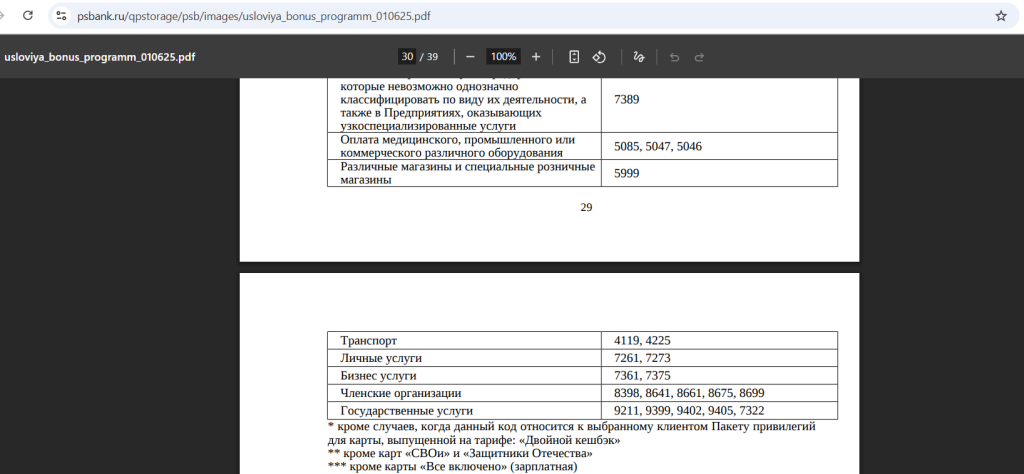This screenshot has height=474, width=1024.
Task: Select the cell '7261, 7273'
Action: pyautogui.click(x=719, y=358)
